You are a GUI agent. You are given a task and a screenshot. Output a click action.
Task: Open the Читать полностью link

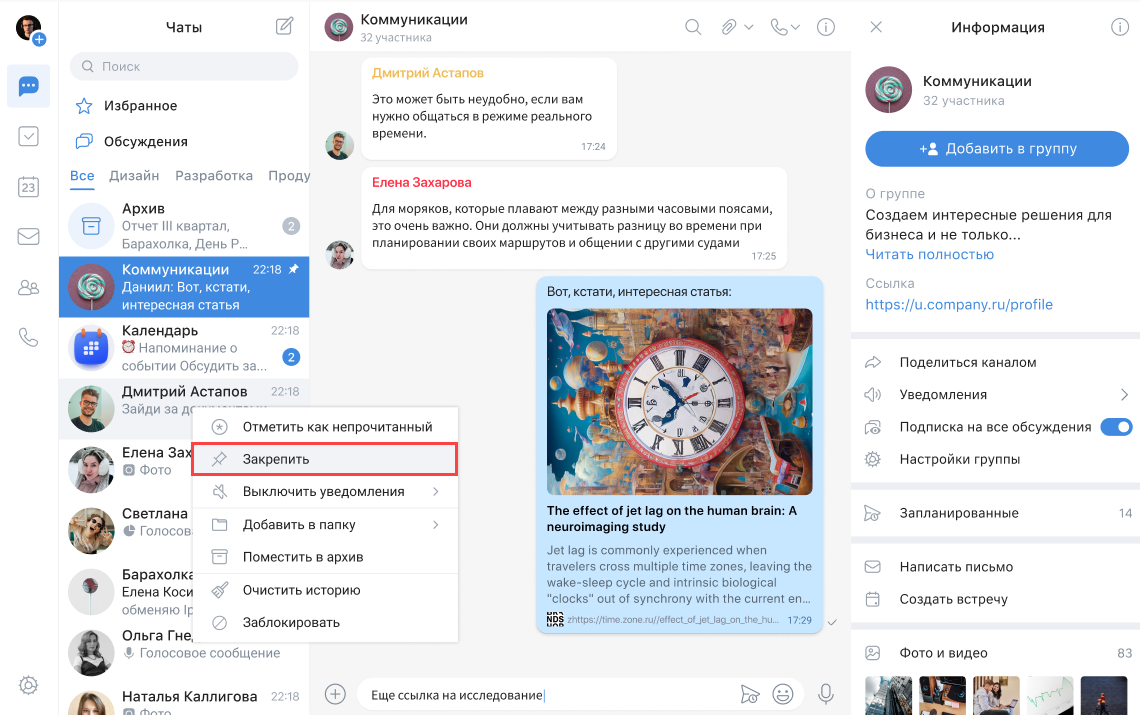point(929,254)
